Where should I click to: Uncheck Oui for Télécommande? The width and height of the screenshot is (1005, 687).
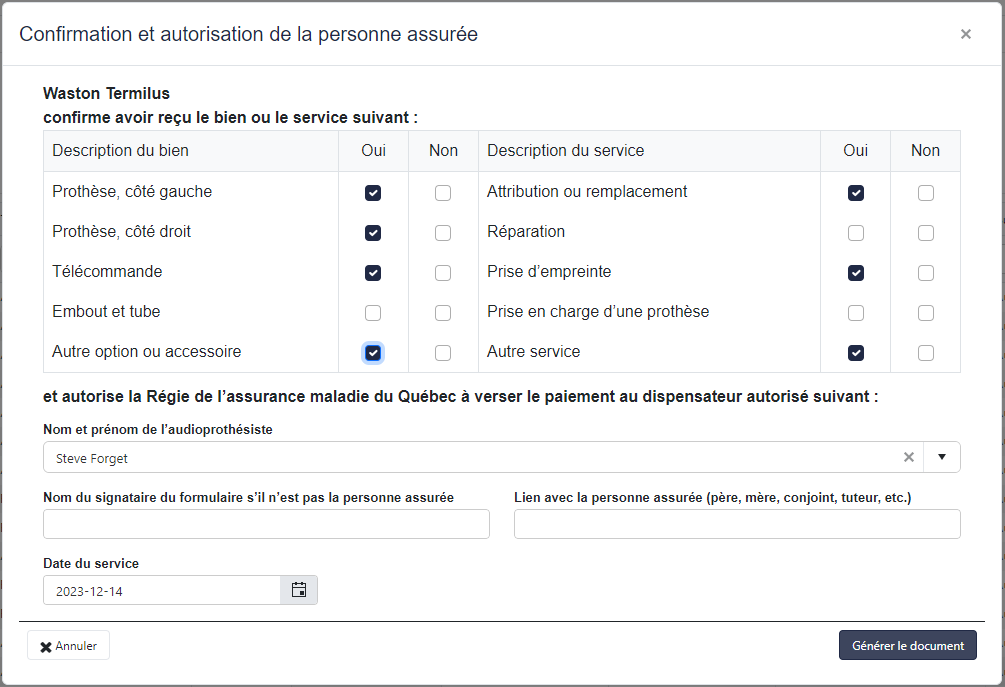pos(373,273)
